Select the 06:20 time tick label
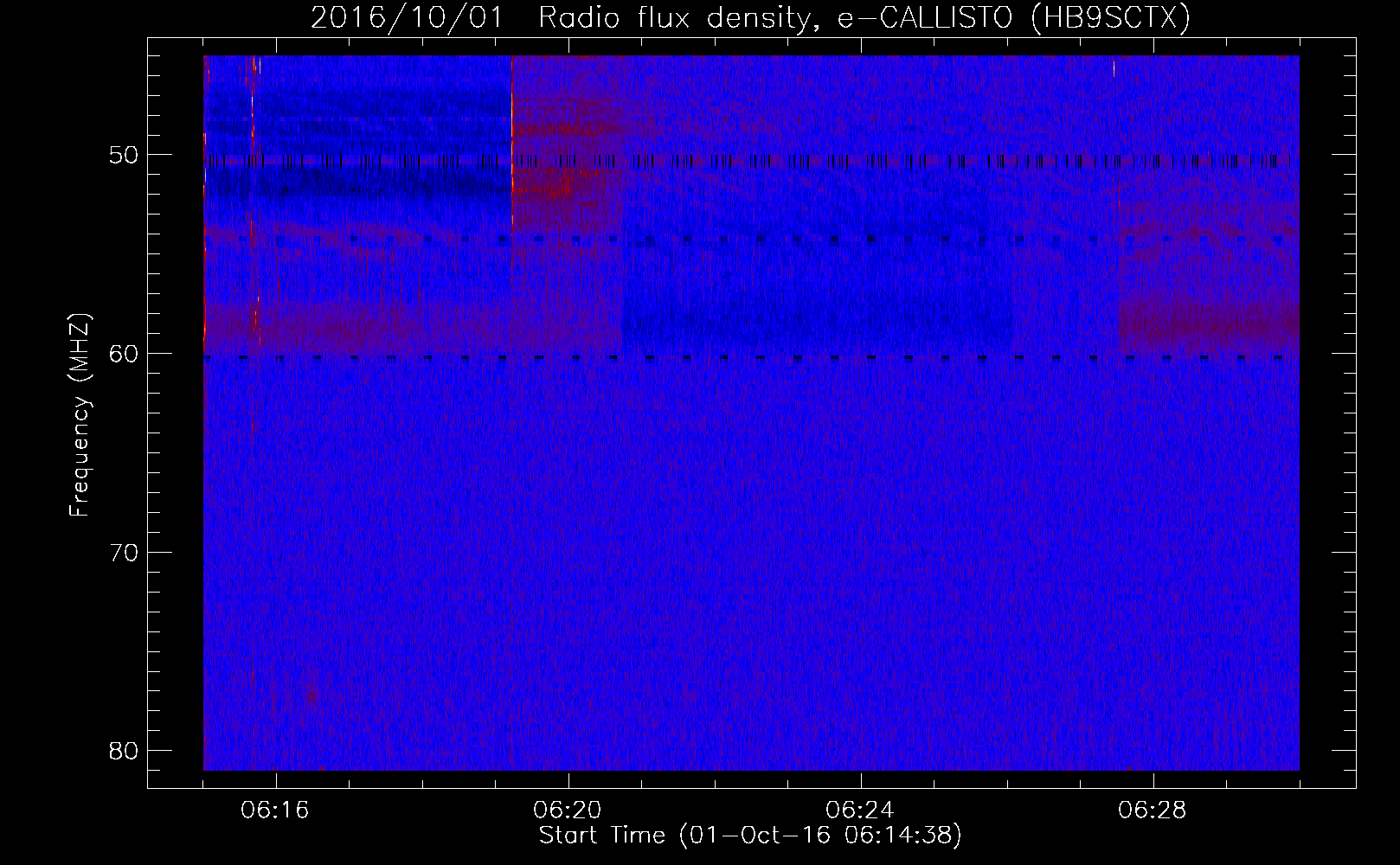This screenshot has width=1400, height=865. coord(568,811)
